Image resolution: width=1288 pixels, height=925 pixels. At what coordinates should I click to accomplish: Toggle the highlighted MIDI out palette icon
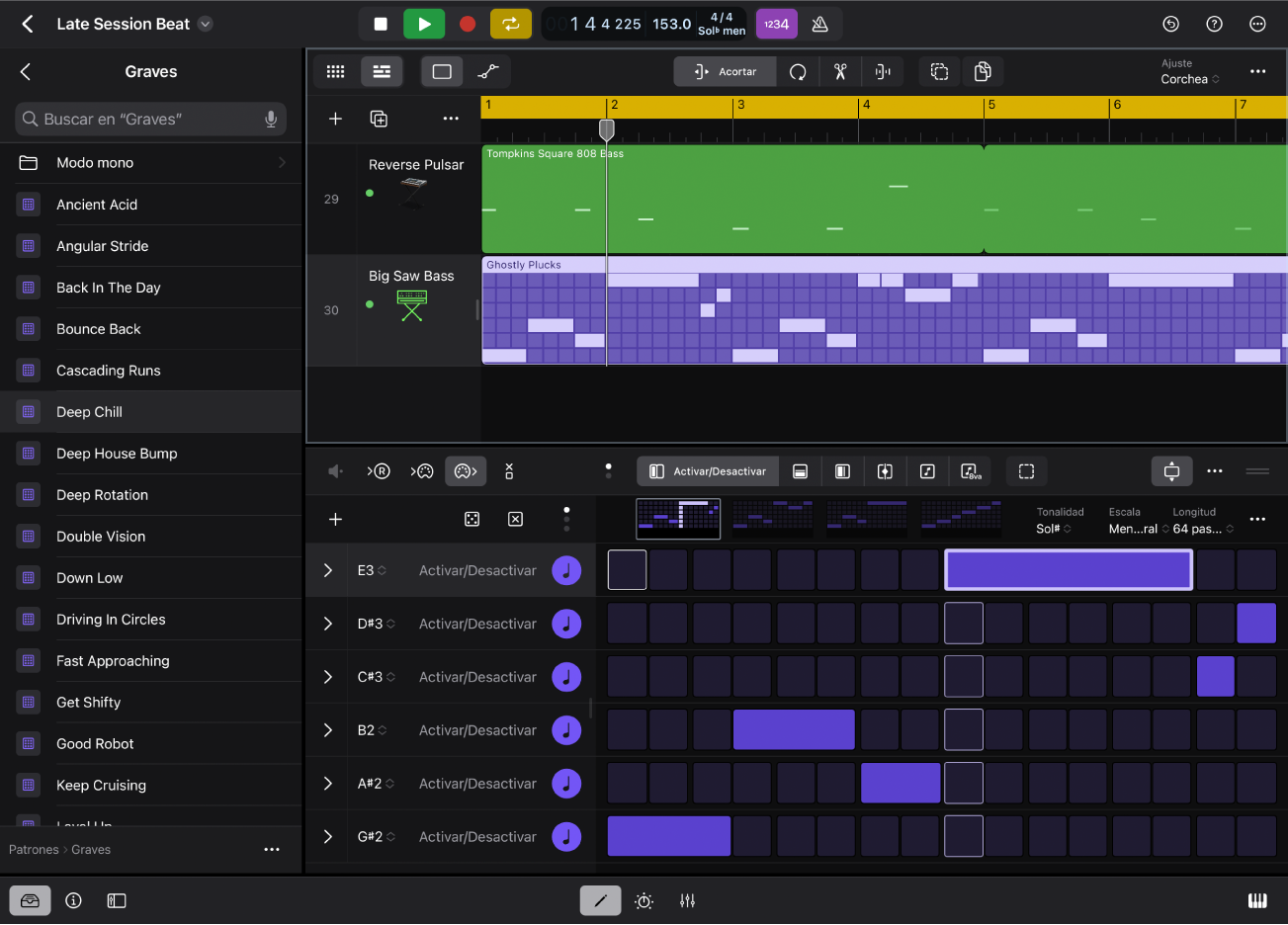click(x=466, y=471)
